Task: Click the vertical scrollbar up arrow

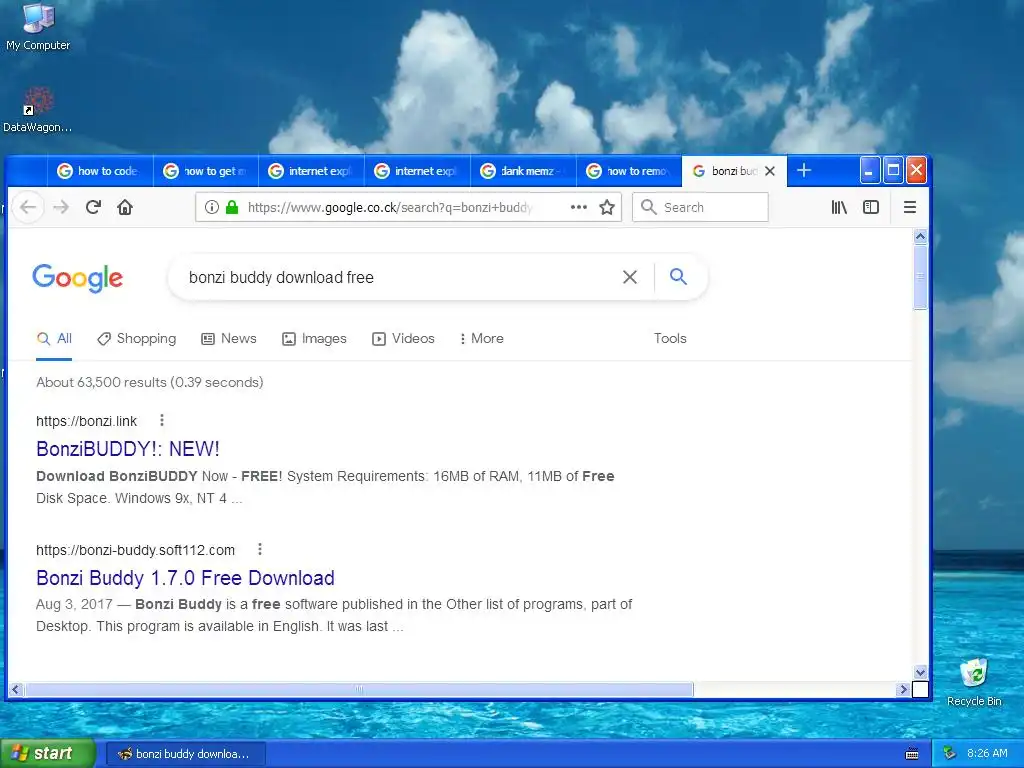Action: coord(920,236)
